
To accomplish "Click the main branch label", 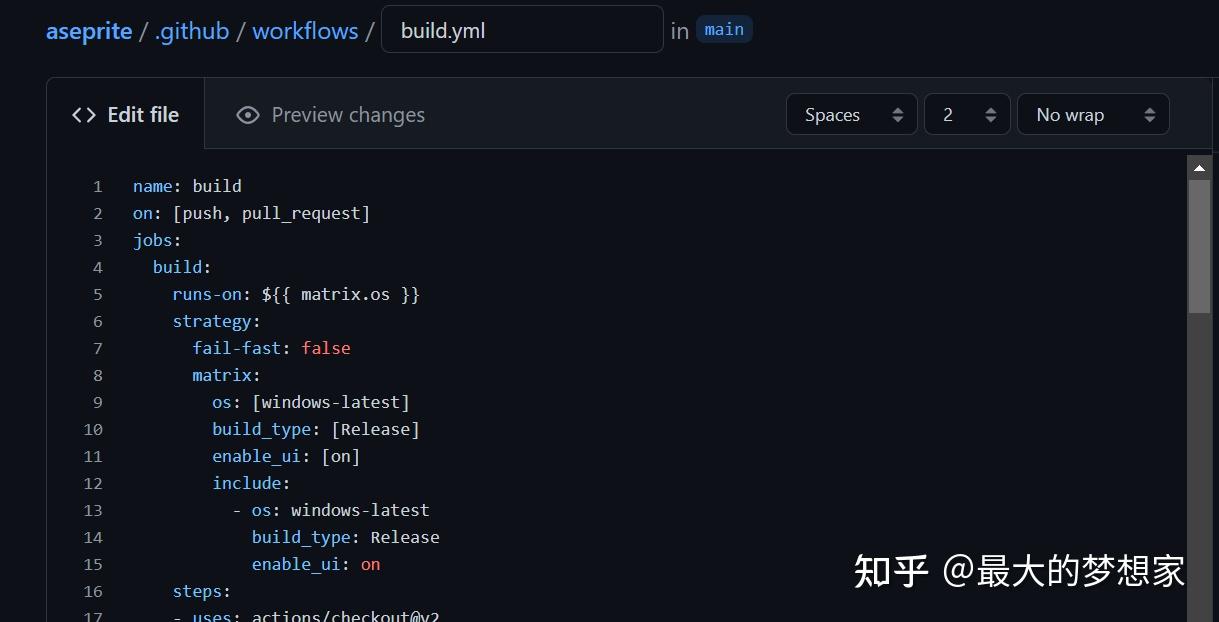I will click(724, 29).
